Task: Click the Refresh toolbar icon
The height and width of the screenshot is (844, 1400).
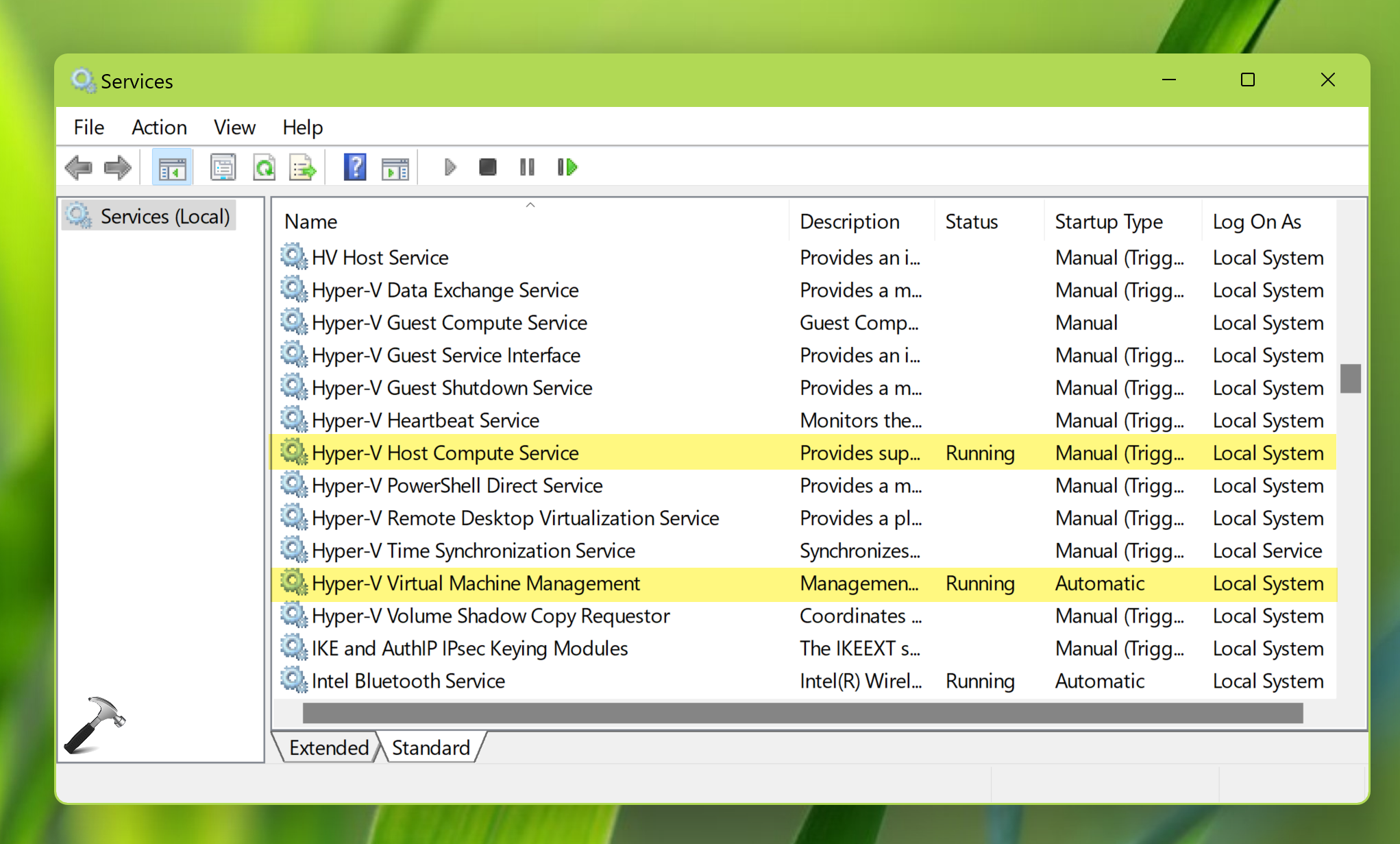Action: click(x=264, y=167)
